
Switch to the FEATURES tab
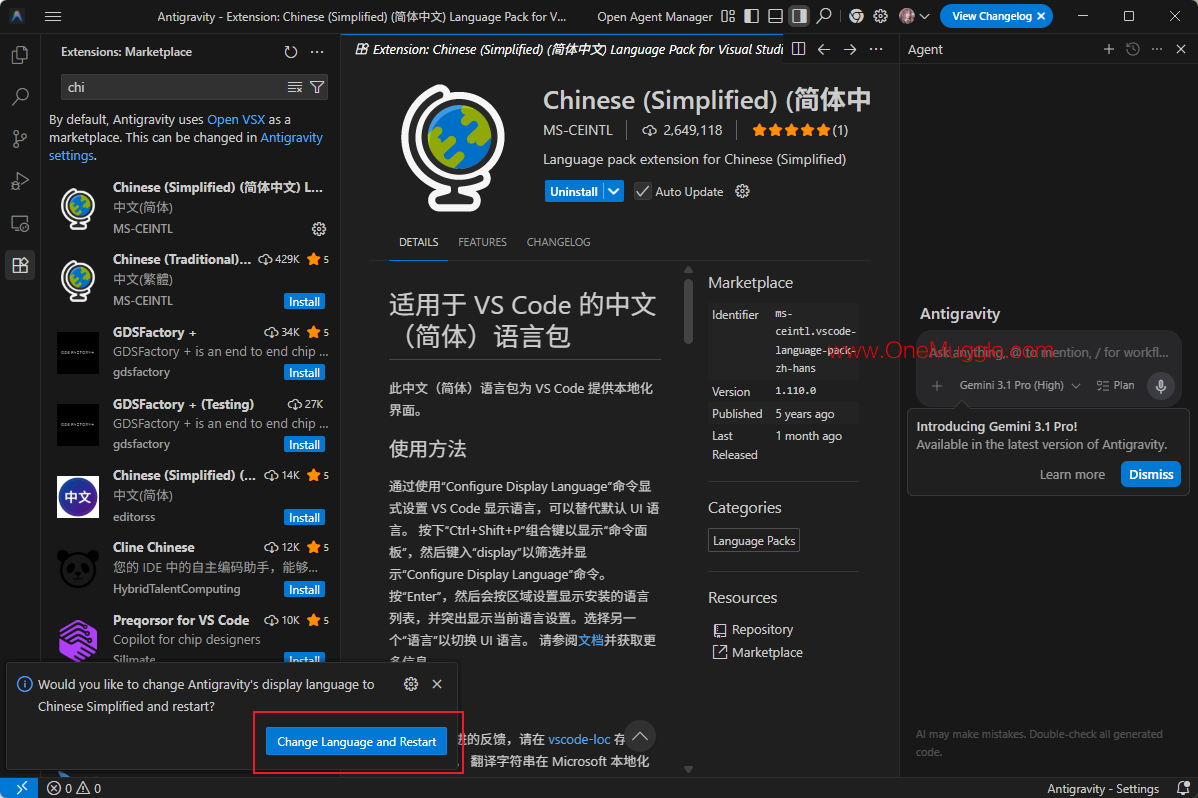pyautogui.click(x=482, y=242)
